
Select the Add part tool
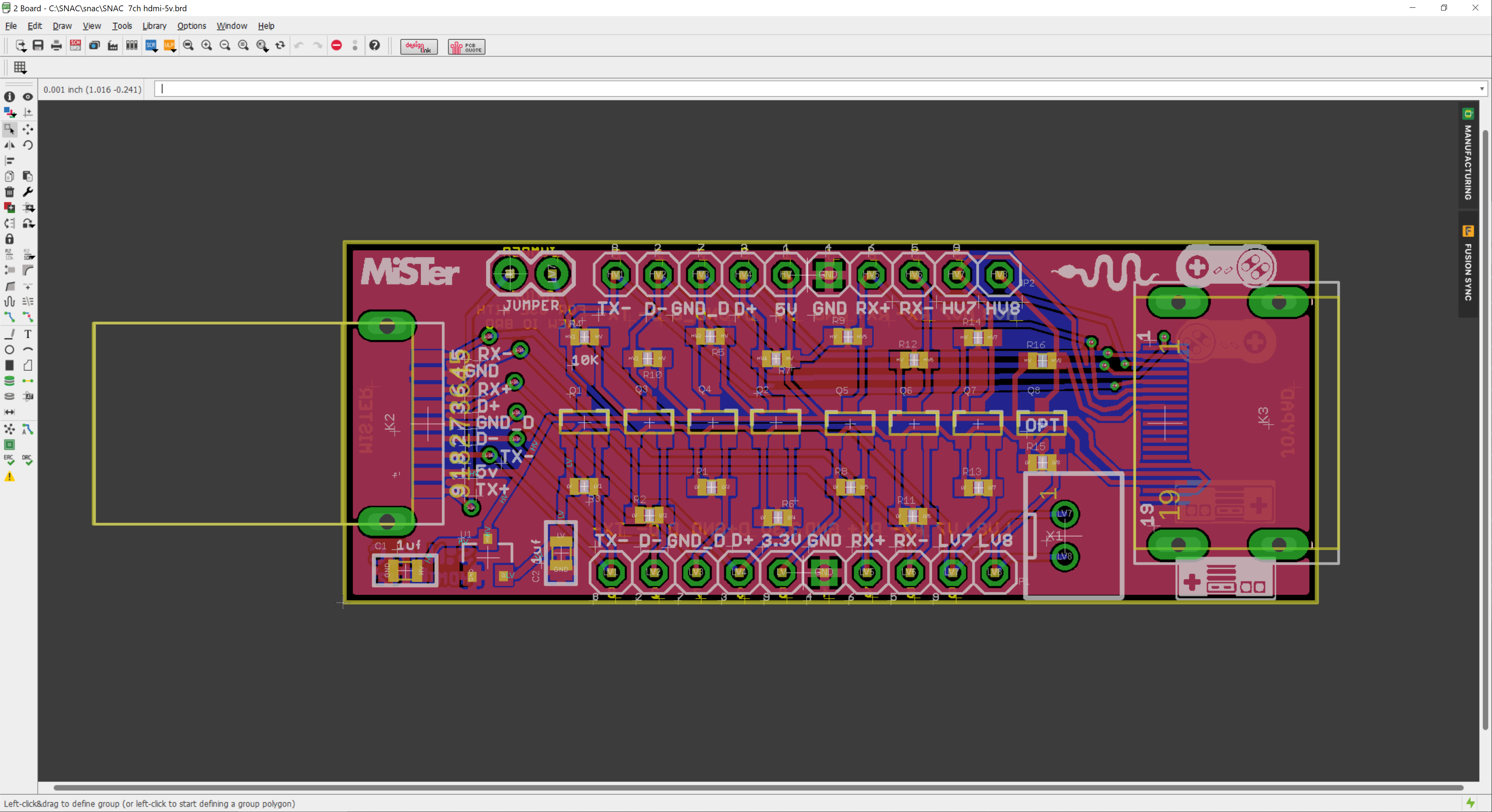point(10,207)
